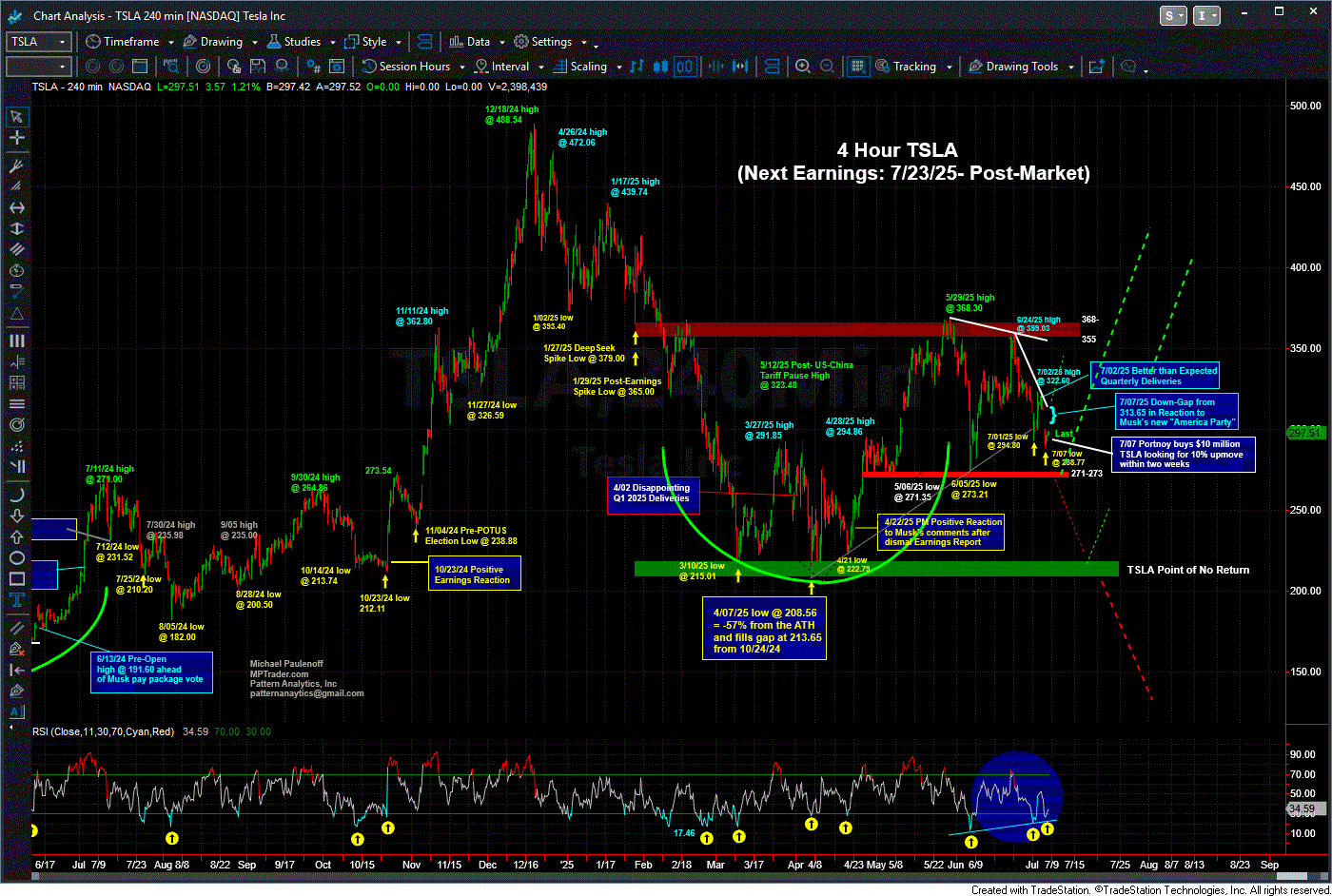Click the '7/07 Portnoy buys $10 million' note
The height and width of the screenshot is (896, 1332).
(x=1183, y=454)
